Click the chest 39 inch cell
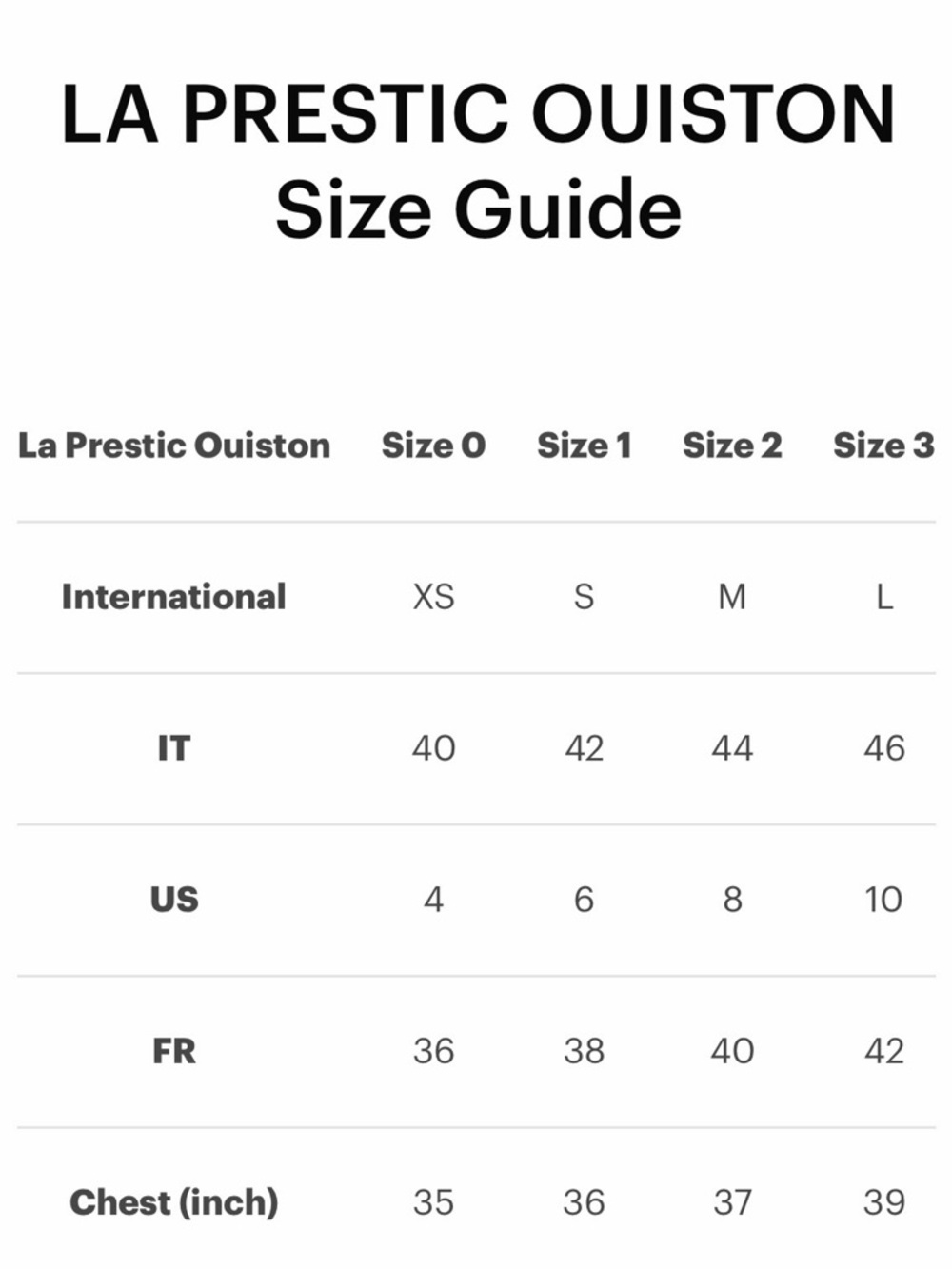The height and width of the screenshot is (1269, 952). [883, 1202]
